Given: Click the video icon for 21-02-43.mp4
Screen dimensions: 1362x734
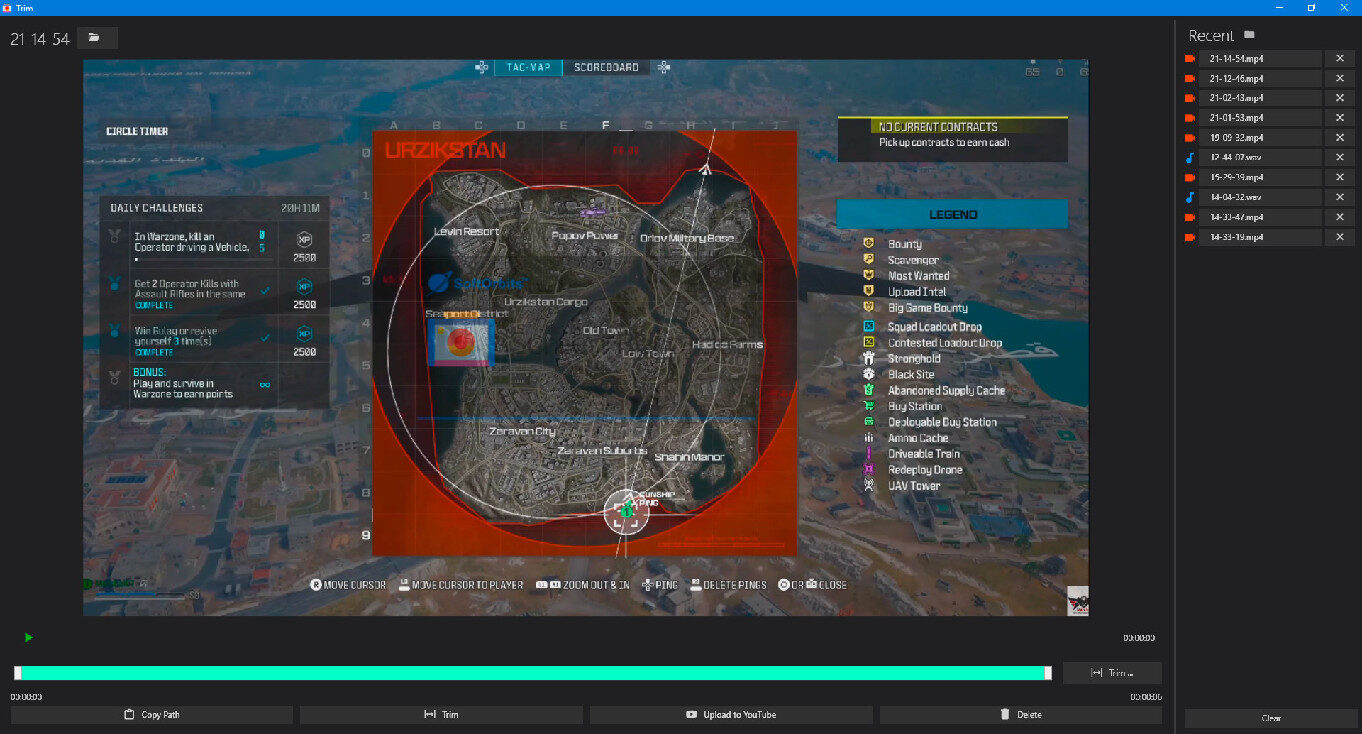Looking at the screenshot, I should click(1189, 98).
